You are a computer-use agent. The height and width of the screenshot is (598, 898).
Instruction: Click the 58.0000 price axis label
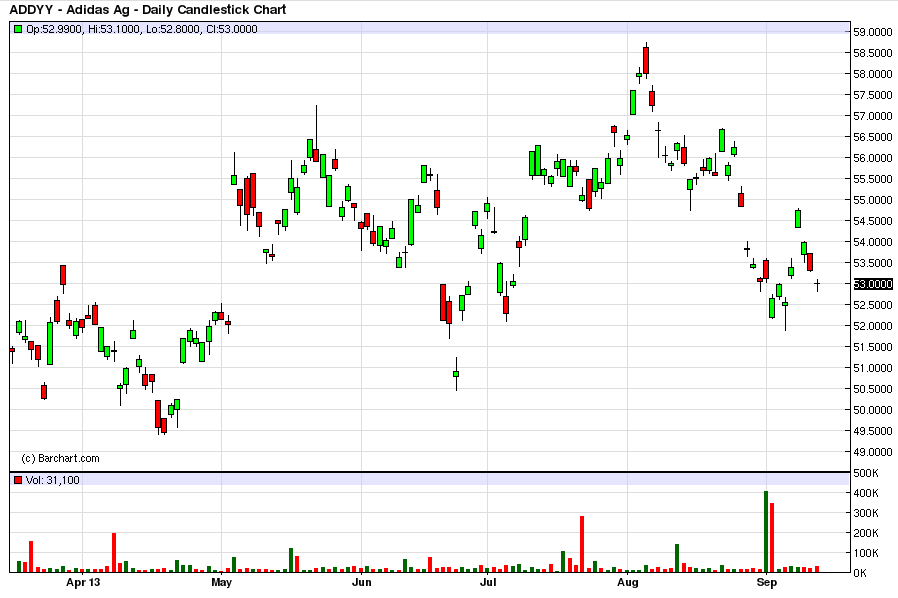pos(873,74)
